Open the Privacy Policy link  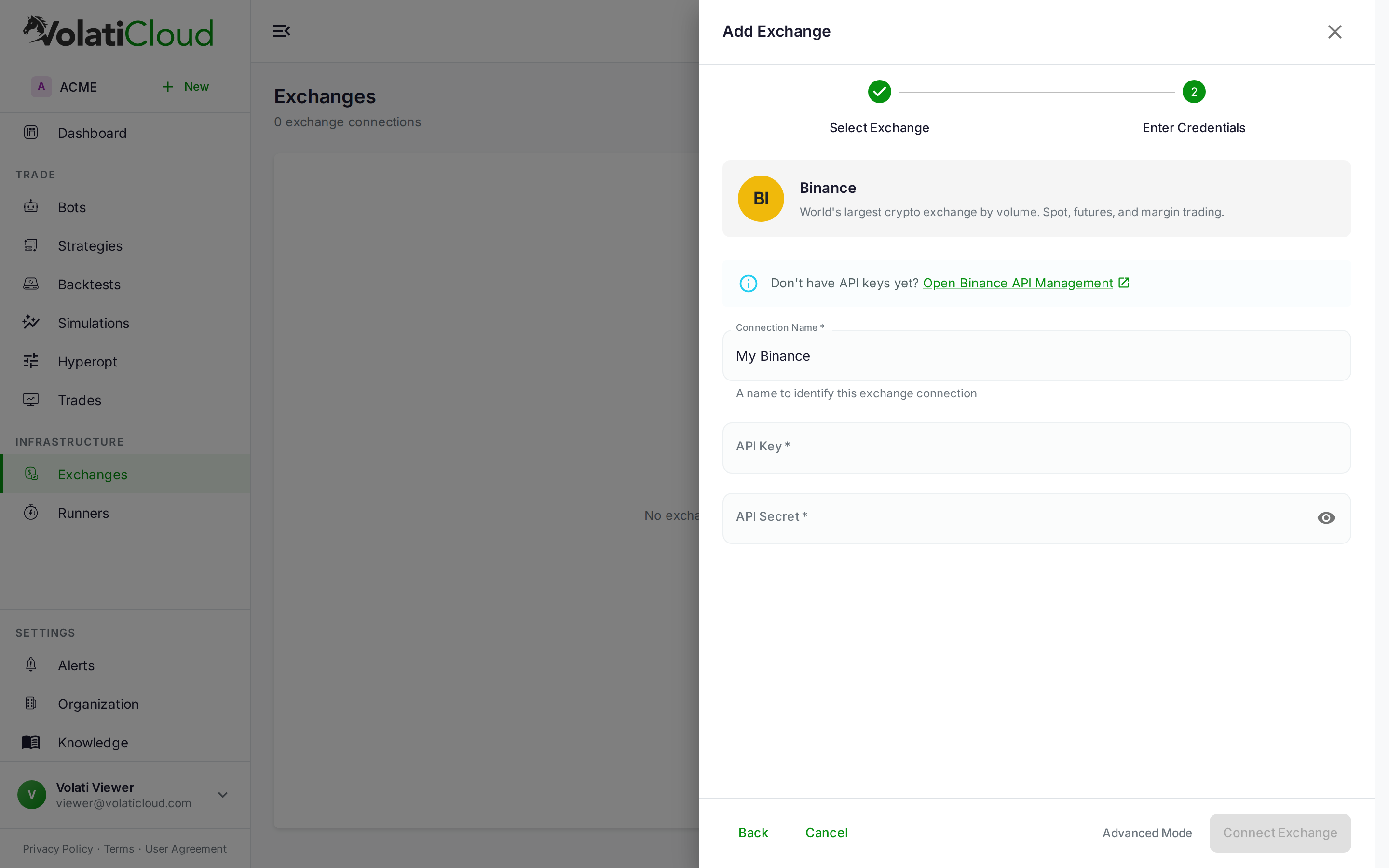point(57,849)
